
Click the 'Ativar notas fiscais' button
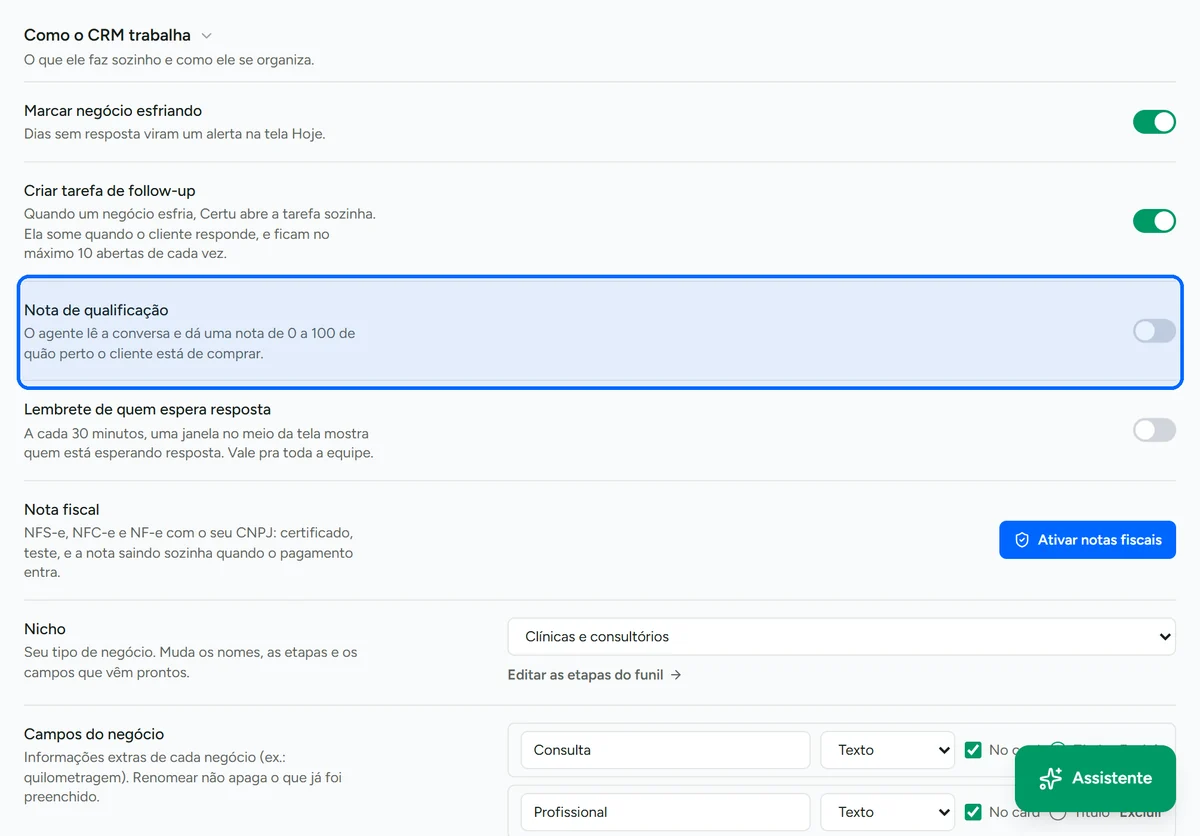(1087, 540)
